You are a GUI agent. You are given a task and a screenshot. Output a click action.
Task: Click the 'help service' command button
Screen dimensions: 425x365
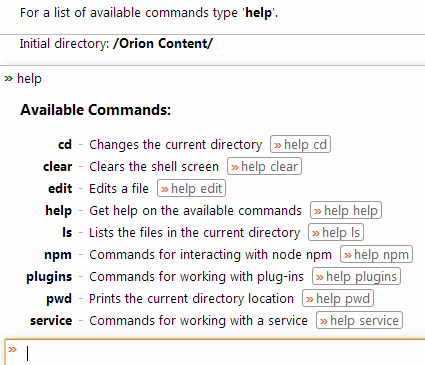[359, 320]
